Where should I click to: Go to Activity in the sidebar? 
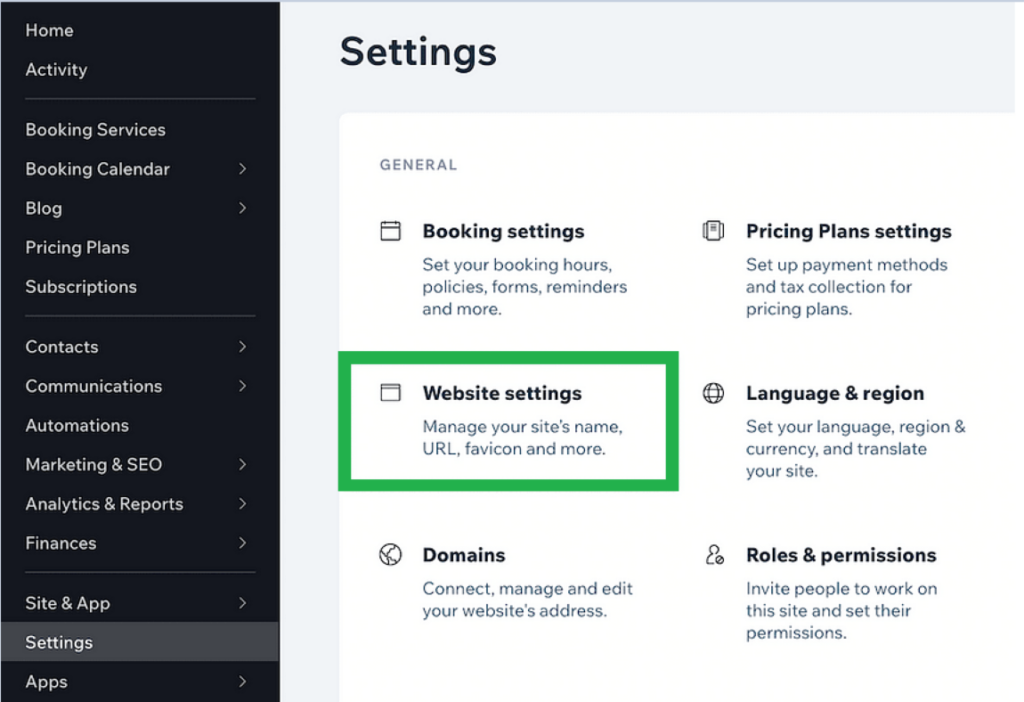tap(56, 69)
